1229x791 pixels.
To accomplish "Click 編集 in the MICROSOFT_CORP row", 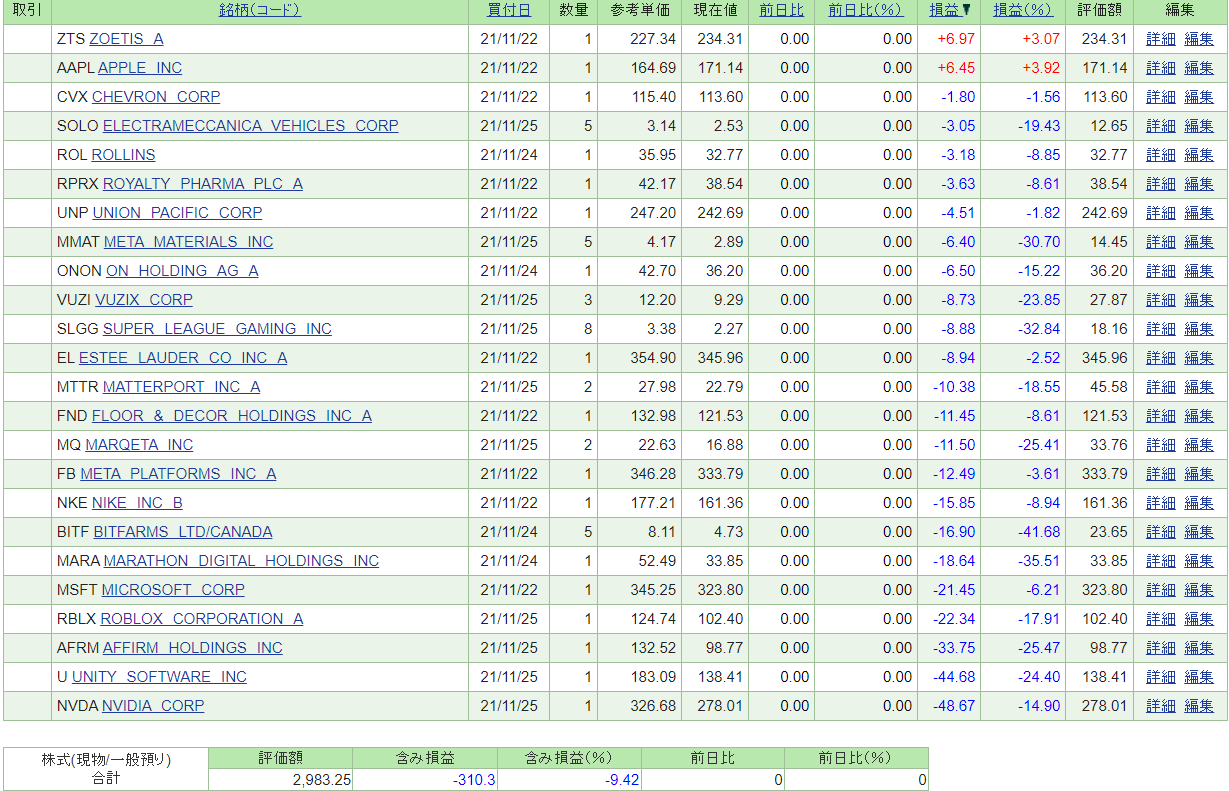I will pyautogui.click(x=1199, y=590).
